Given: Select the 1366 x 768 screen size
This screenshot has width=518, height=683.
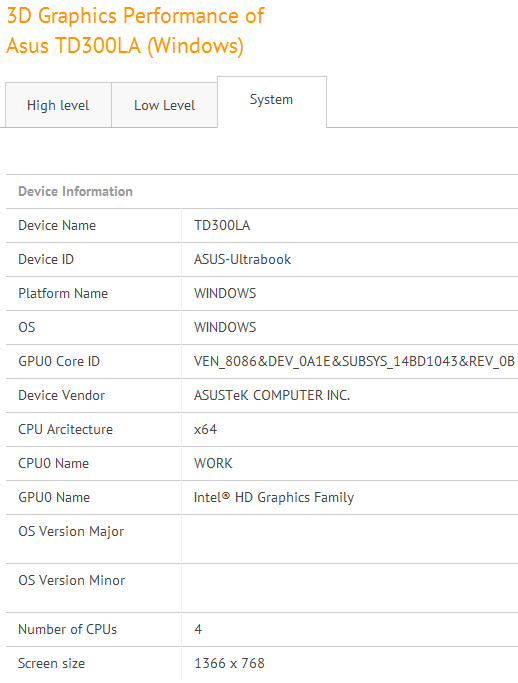Looking at the screenshot, I should click(229, 663).
